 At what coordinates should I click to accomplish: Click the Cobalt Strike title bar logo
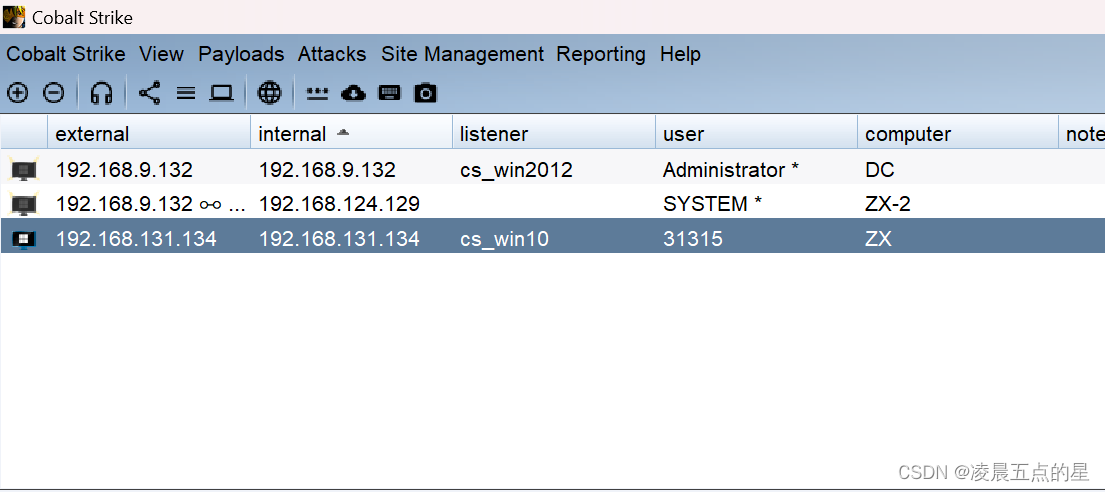14,16
